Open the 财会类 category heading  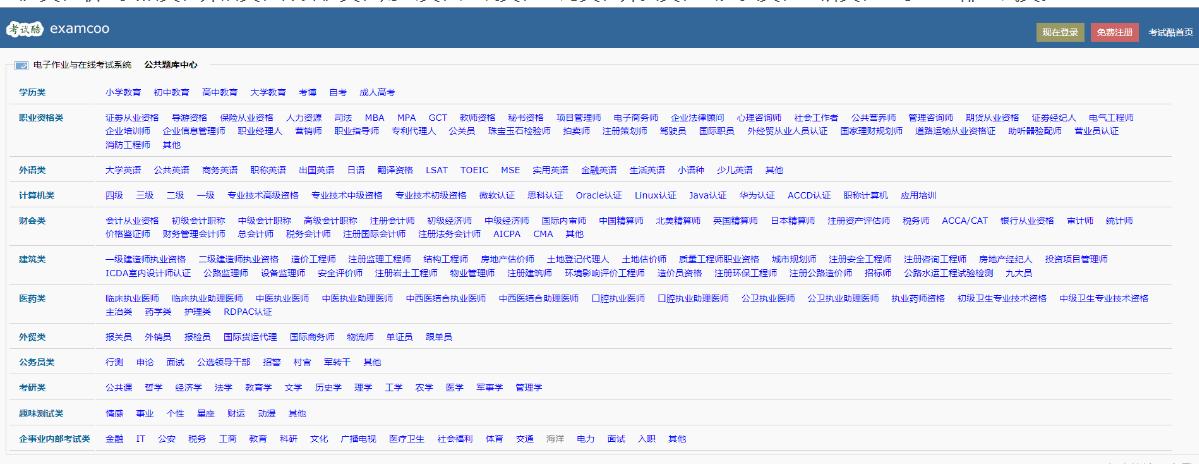[32, 221]
